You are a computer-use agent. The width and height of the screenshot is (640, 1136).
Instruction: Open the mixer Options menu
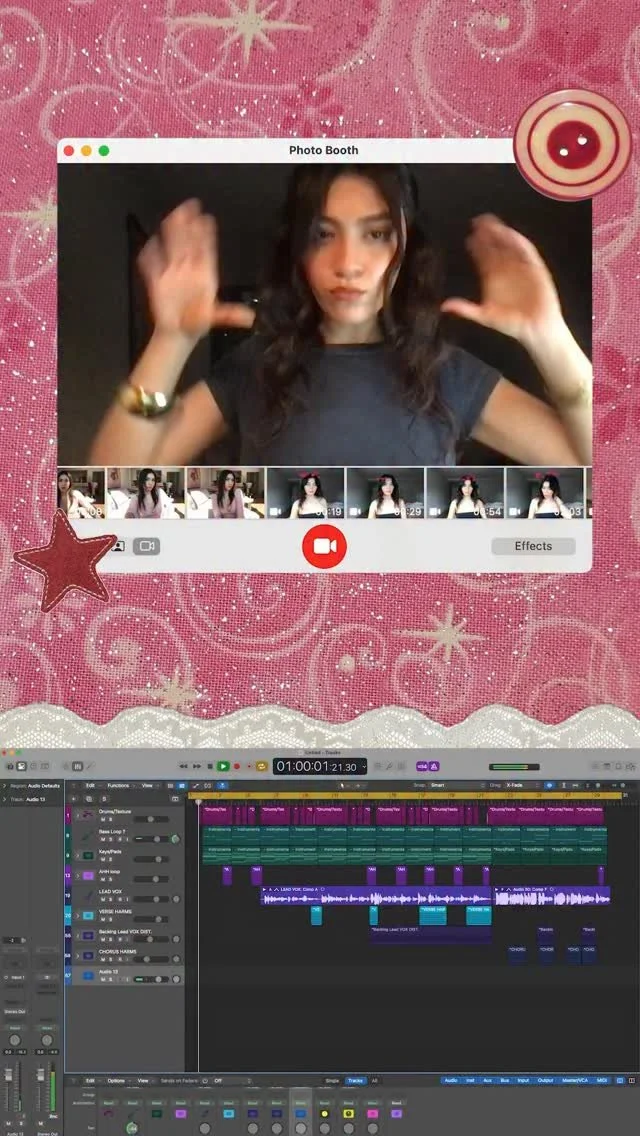[x=116, y=1080]
